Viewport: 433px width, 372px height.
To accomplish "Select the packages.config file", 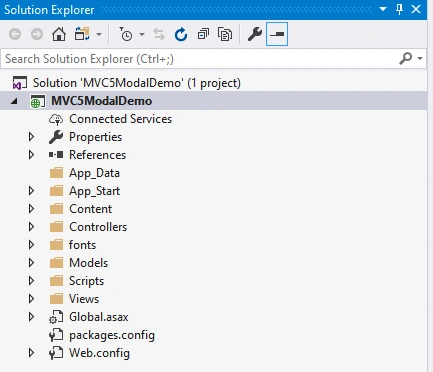I will point(112,335).
